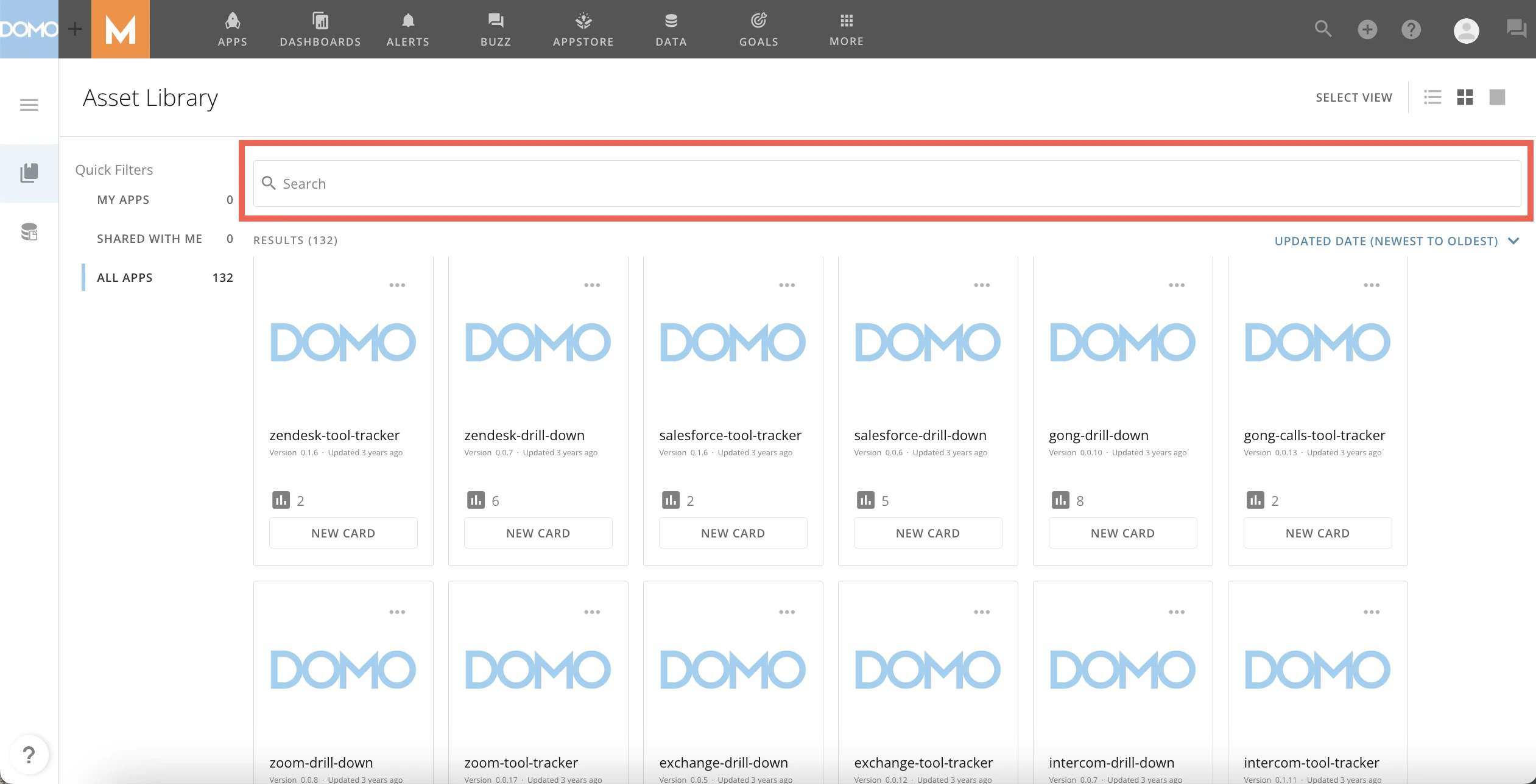Go to the Appstore

tap(583, 29)
